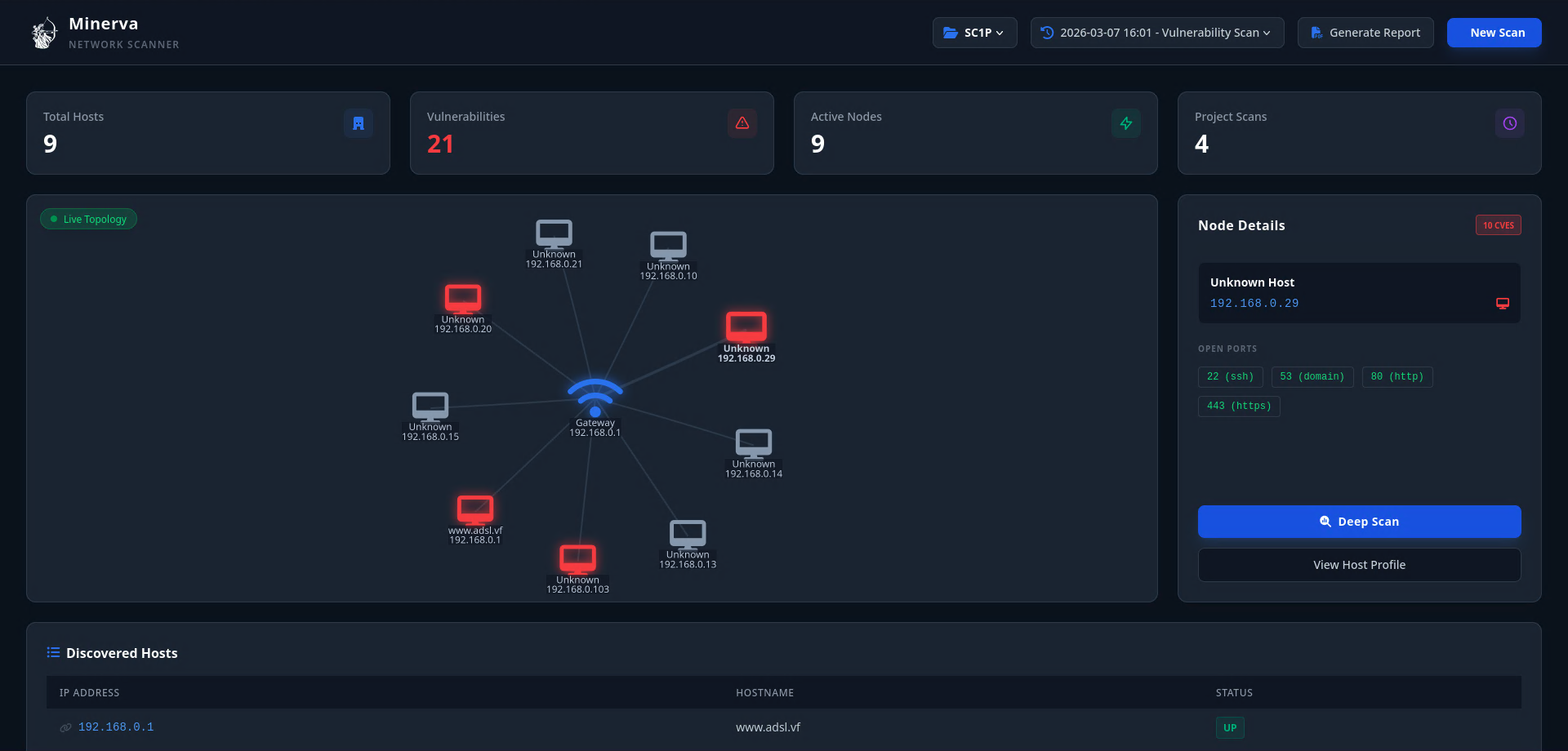Image resolution: width=1568 pixels, height=751 pixels.
Task: Click the chain link icon beside 192.168.0.1
Action: (65, 727)
